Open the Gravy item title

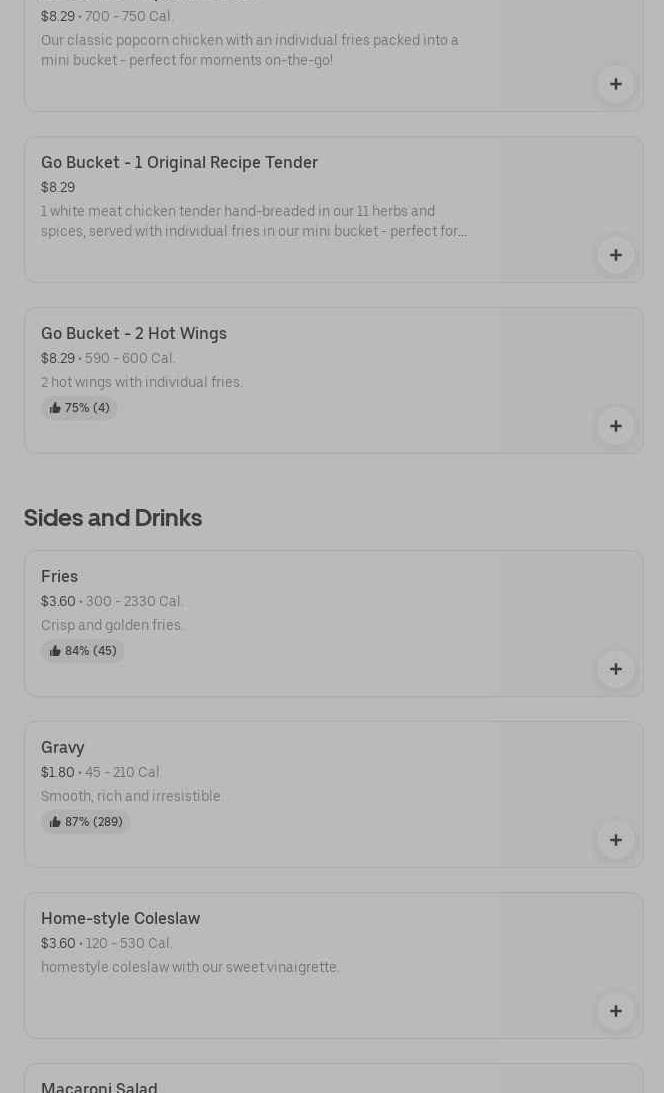(62, 747)
